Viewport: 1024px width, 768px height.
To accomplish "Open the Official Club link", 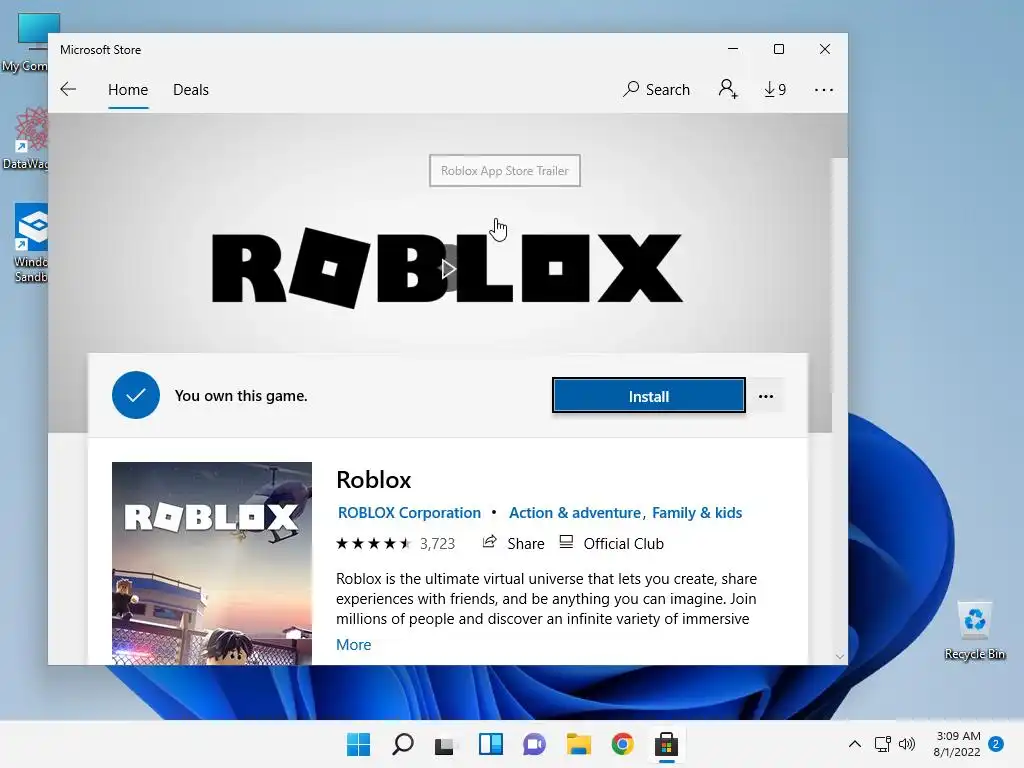I will pos(624,543).
